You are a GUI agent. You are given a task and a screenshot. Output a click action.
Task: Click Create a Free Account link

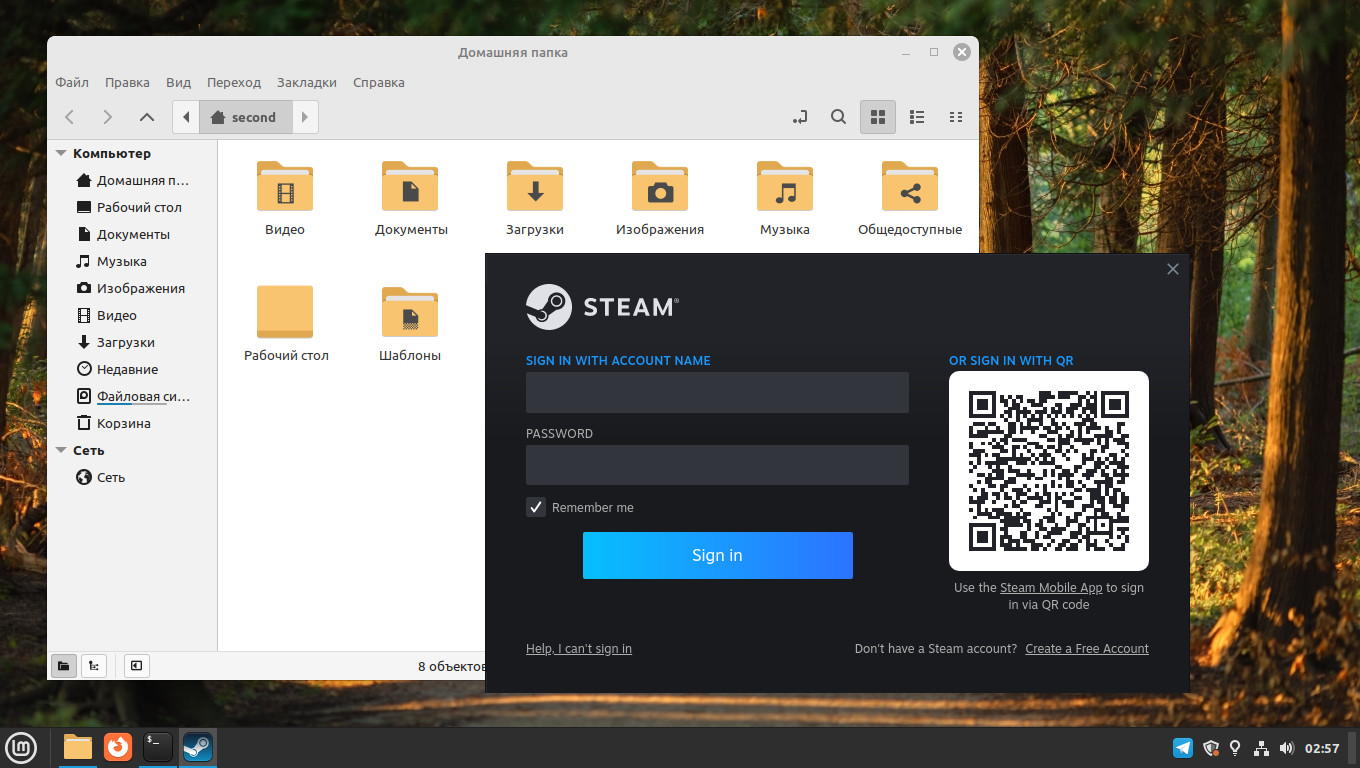click(1087, 649)
